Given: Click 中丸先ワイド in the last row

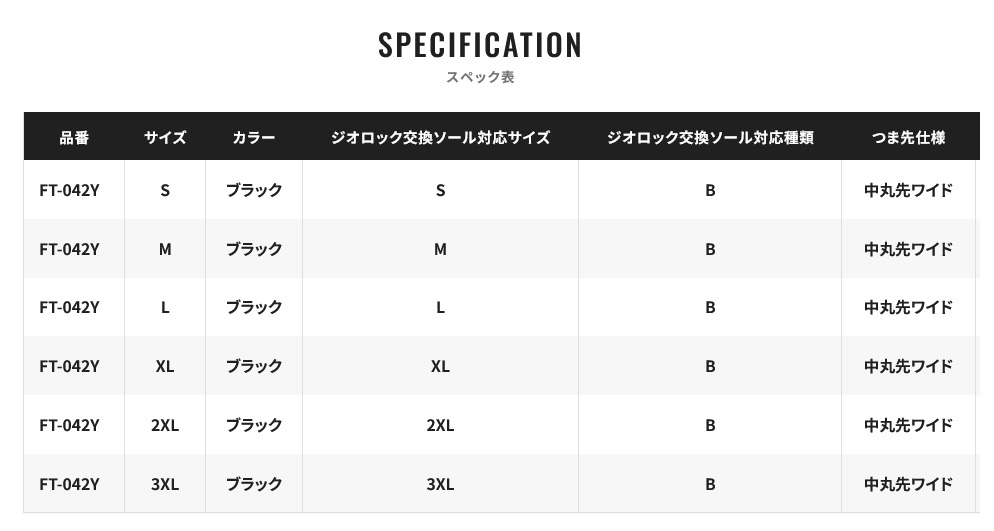Looking at the screenshot, I should tap(908, 484).
